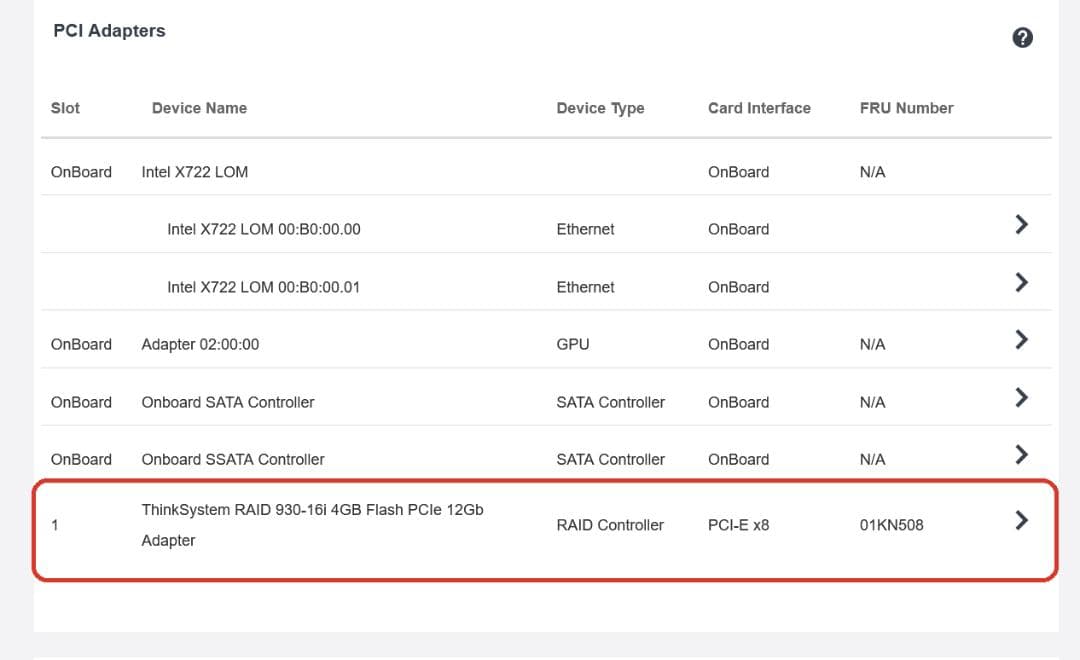Click the PCI Adapters panel title
Viewport: 1080px width, 660px height.
(x=109, y=31)
